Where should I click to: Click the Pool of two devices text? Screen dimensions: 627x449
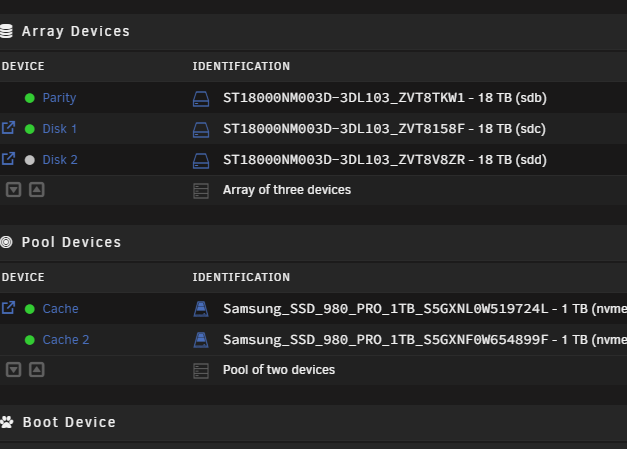click(x=279, y=370)
